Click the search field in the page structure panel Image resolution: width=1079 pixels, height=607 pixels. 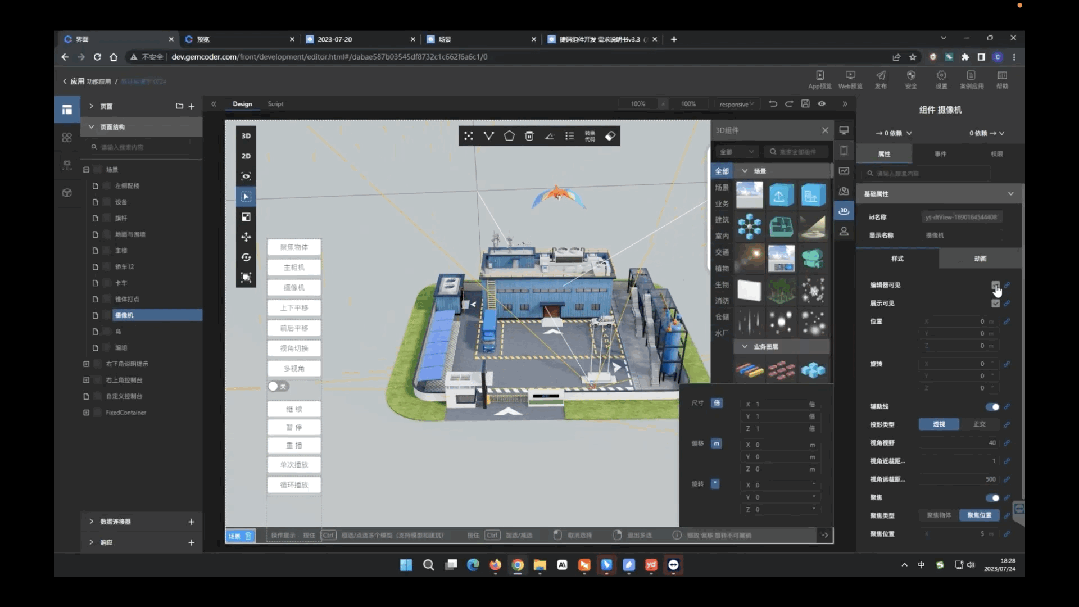click(142, 147)
